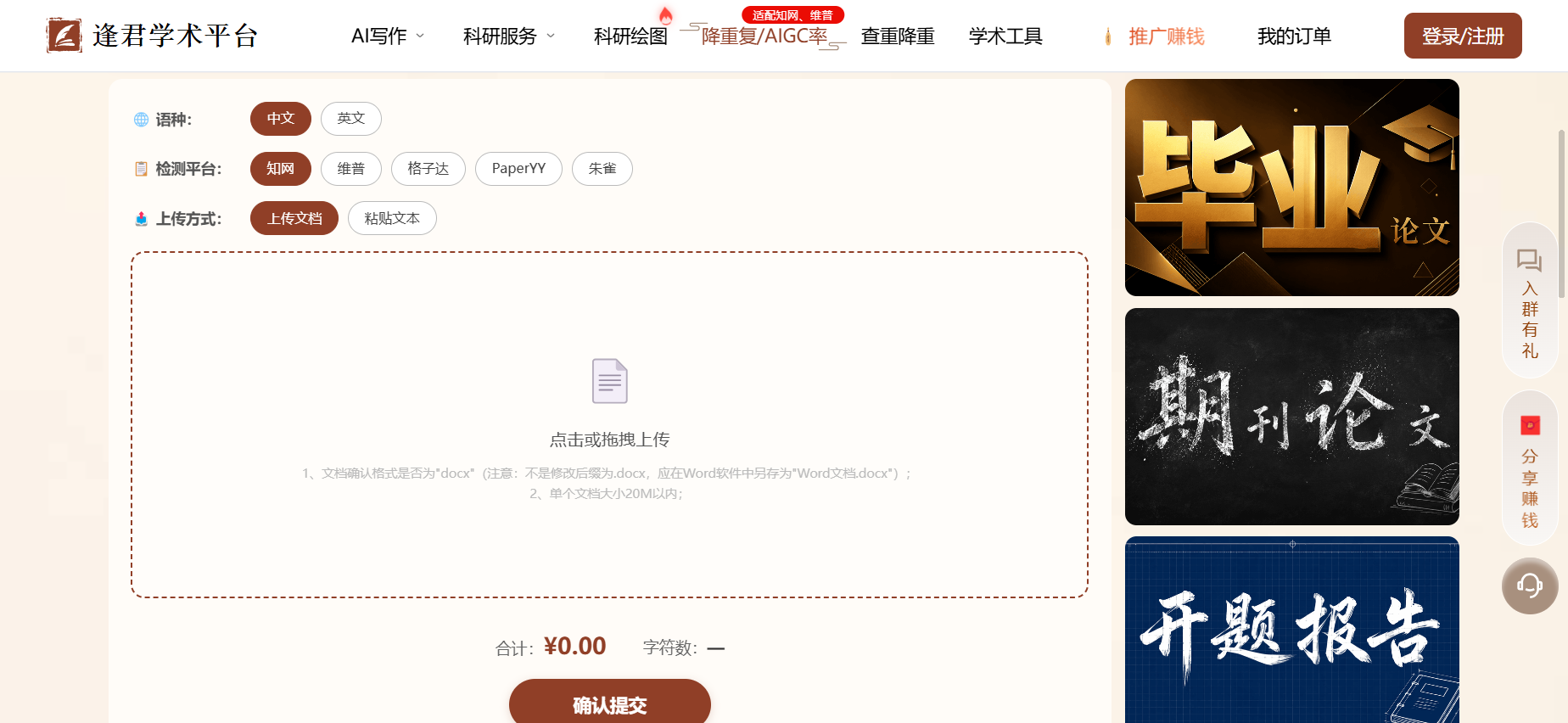The height and width of the screenshot is (723, 1568).
Task: Open the customer service headset icon
Action: point(1530,586)
